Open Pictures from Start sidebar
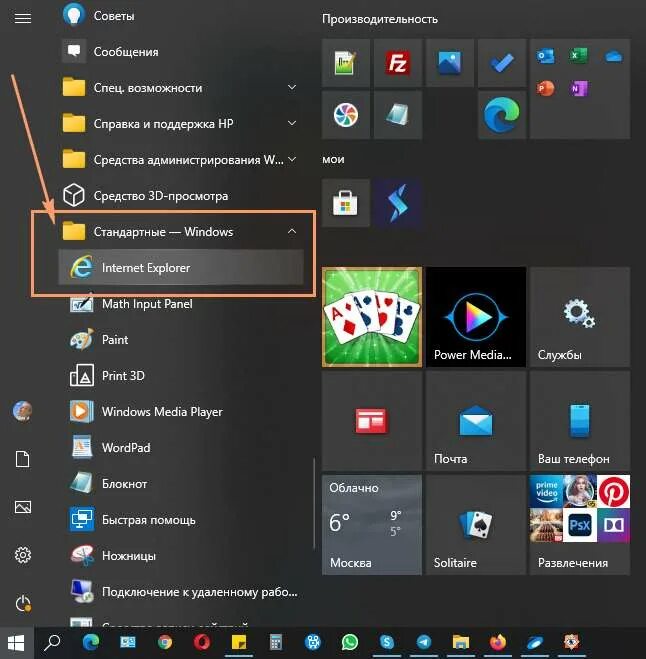Screen dimensions: 646x659 tap(23, 507)
